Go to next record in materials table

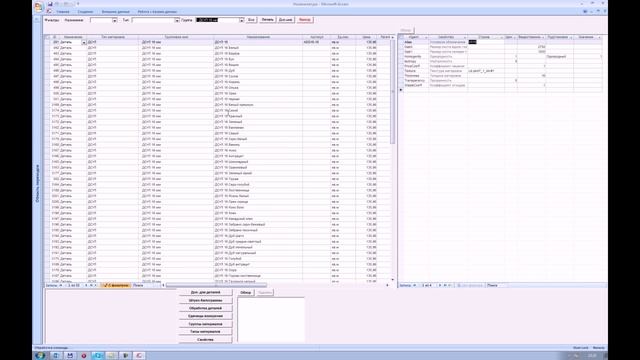click(x=86, y=285)
